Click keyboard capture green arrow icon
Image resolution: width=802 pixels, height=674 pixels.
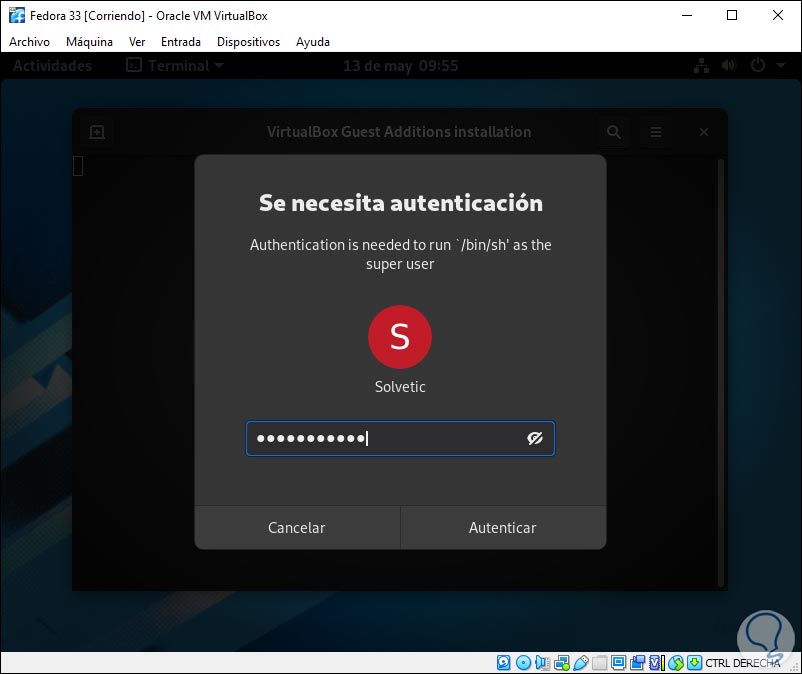[694, 663]
